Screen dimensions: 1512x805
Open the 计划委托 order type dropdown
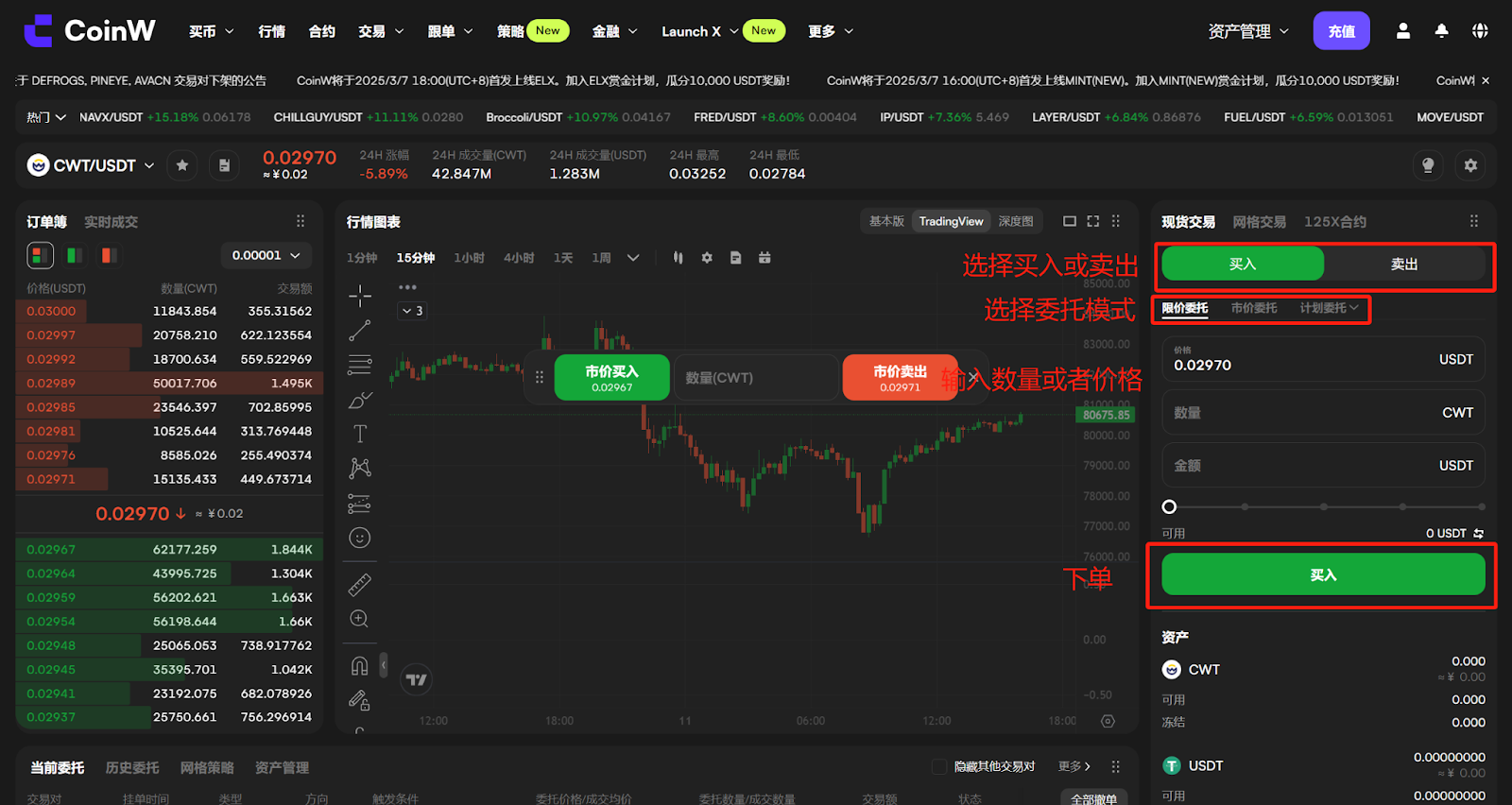click(x=1329, y=308)
